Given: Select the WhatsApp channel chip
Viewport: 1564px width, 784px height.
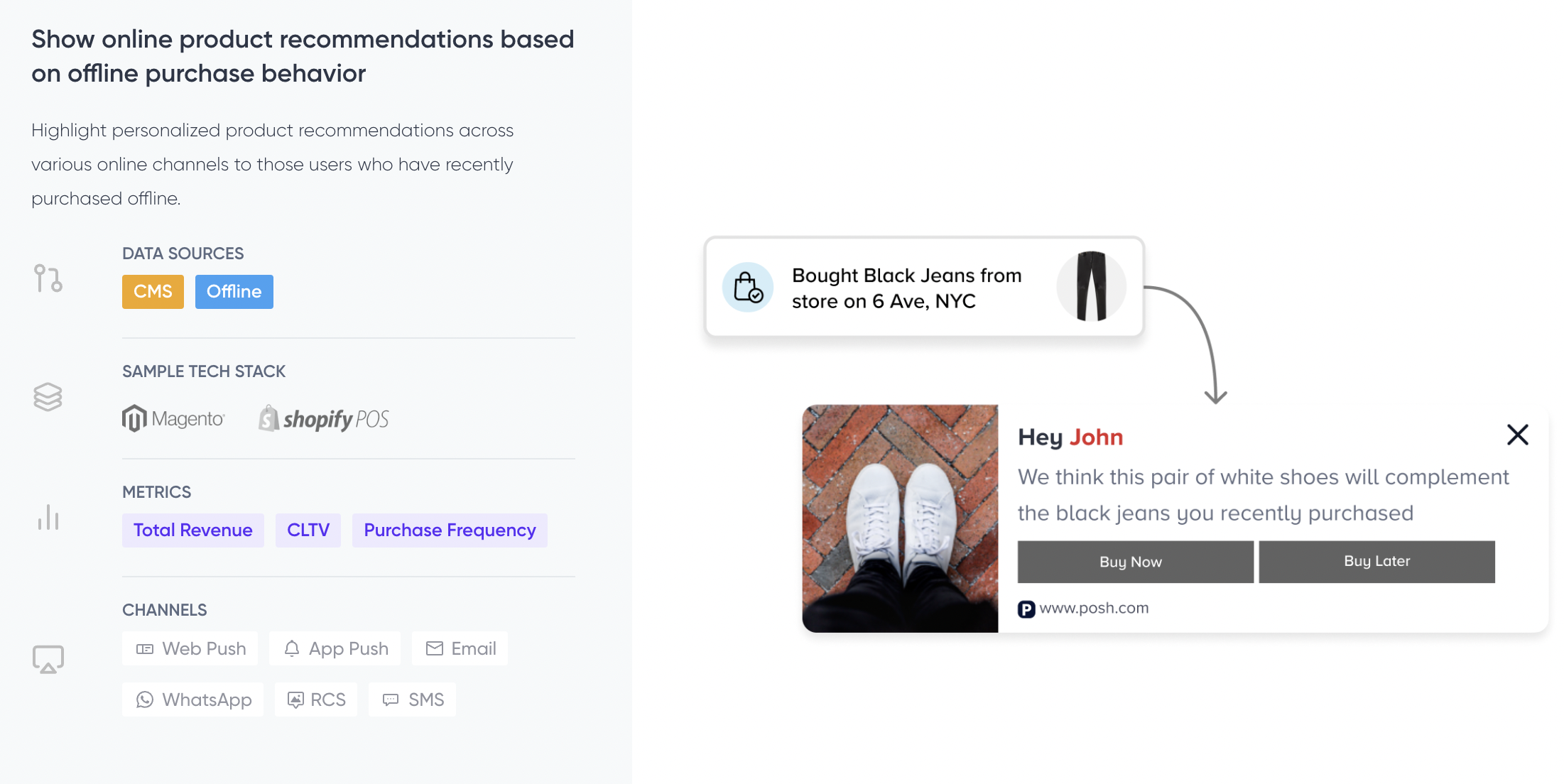Looking at the screenshot, I should [x=192, y=699].
